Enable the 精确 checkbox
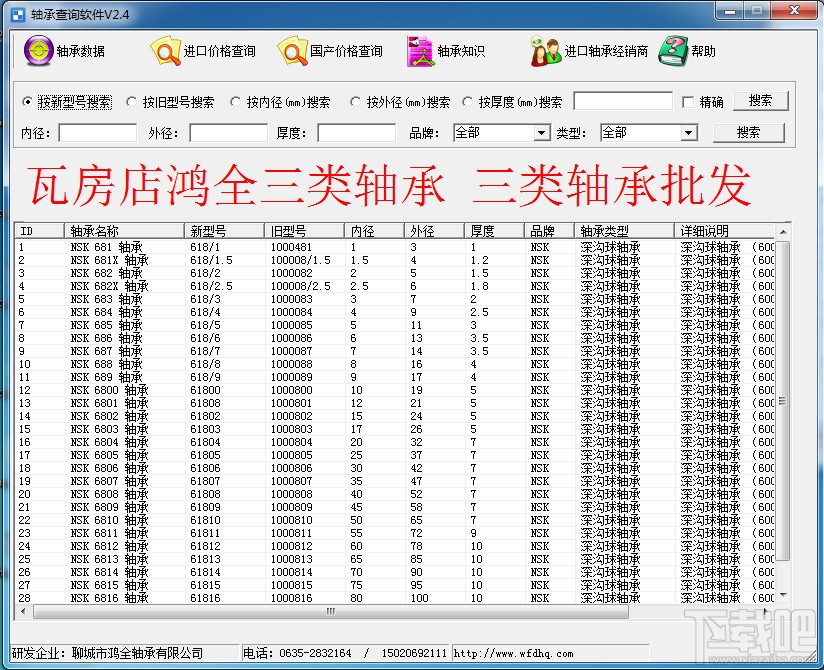Image resolution: width=824 pixels, height=670 pixels. [x=688, y=102]
